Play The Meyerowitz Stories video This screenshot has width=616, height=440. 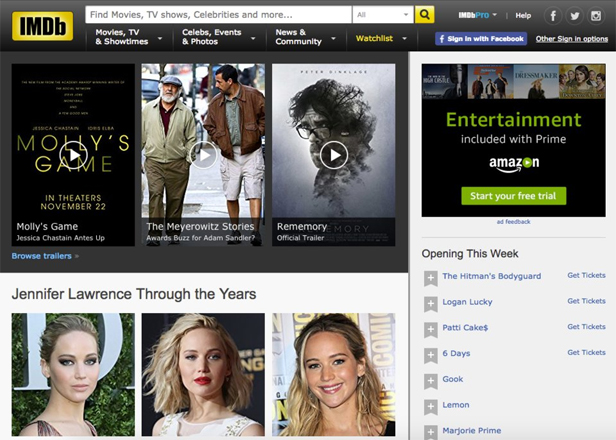pos(203,155)
